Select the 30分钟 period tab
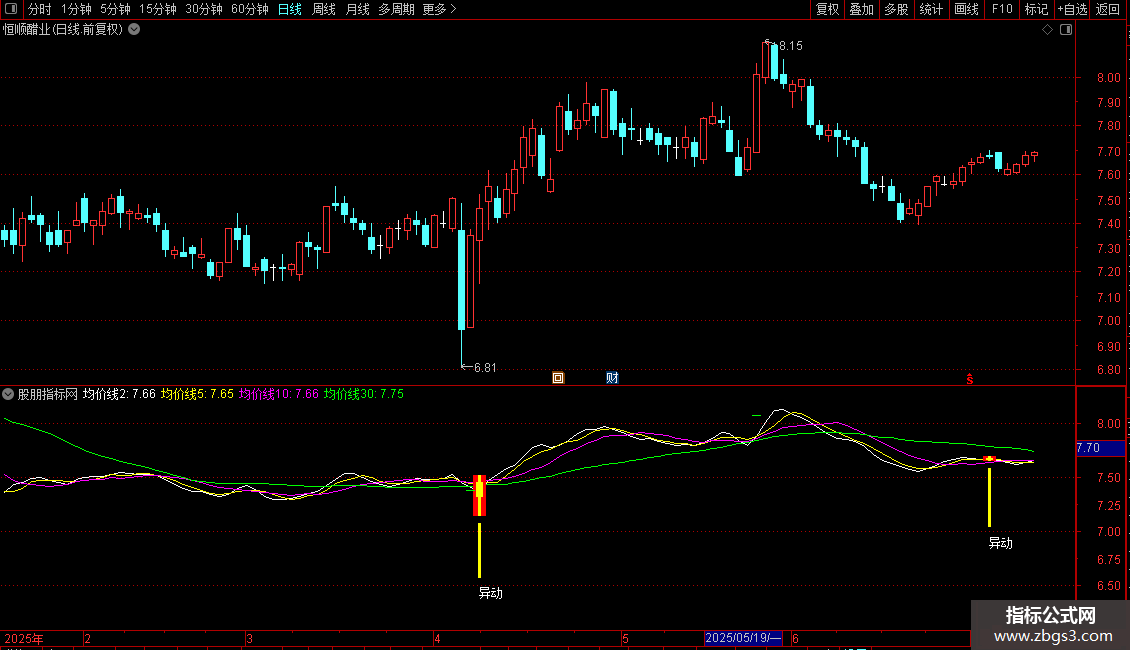This screenshot has width=1130, height=650. (203, 9)
